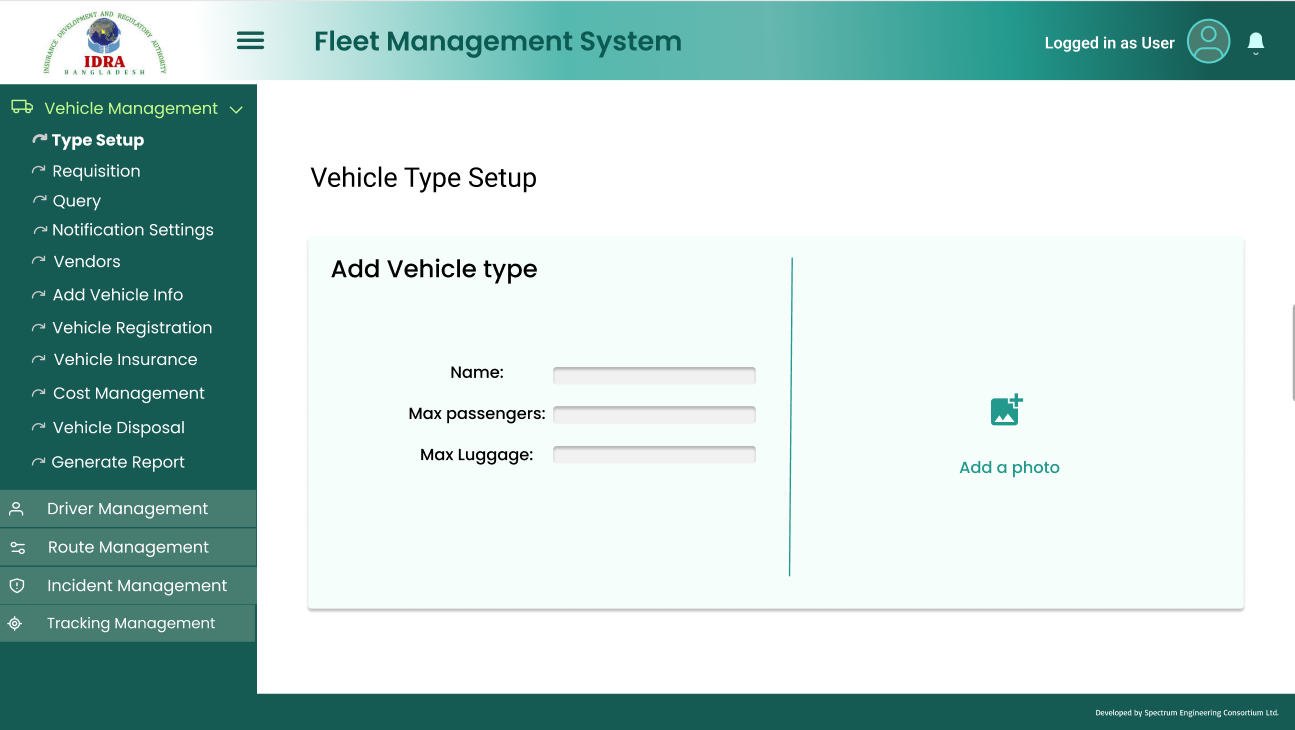
Task: Focus the Name input field
Action: [654, 375]
